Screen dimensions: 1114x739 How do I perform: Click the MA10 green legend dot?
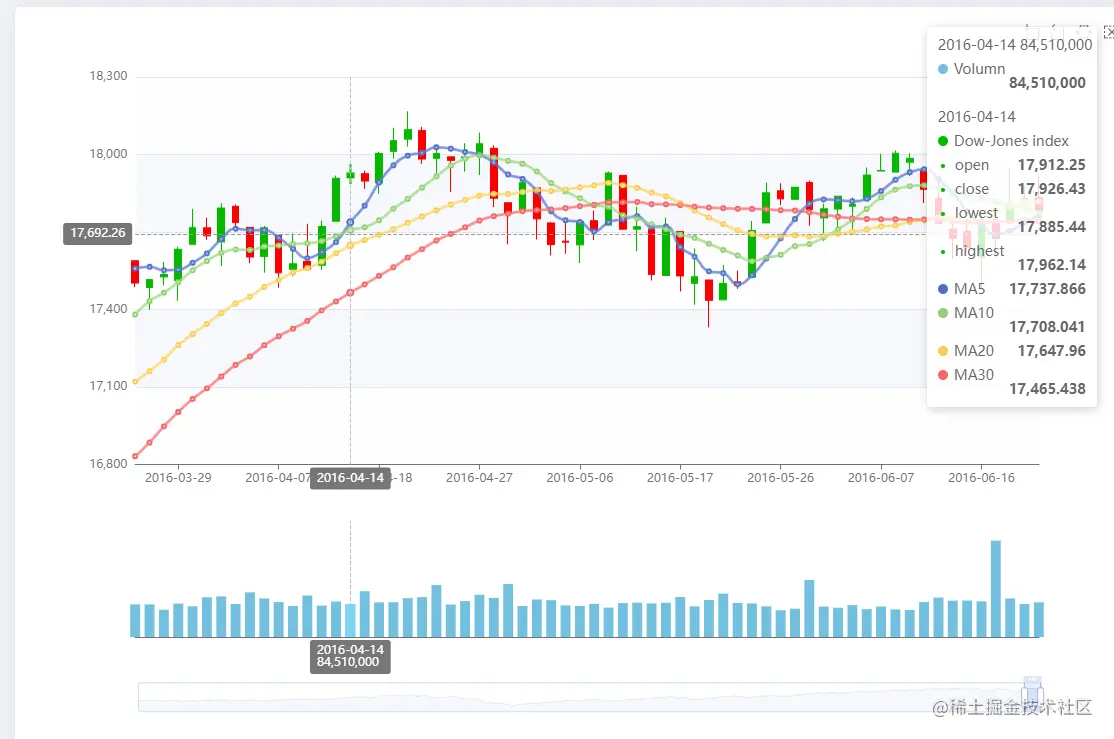click(943, 313)
